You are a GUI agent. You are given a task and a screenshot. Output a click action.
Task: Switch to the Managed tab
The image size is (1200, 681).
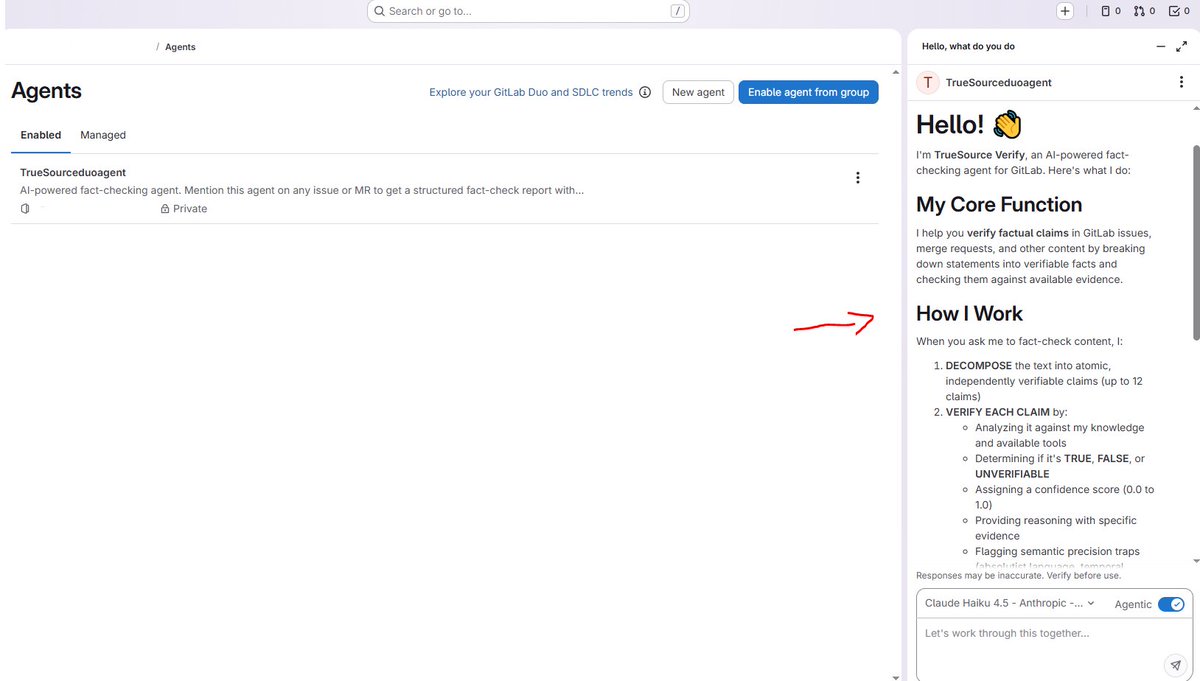pyautogui.click(x=103, y=135)
